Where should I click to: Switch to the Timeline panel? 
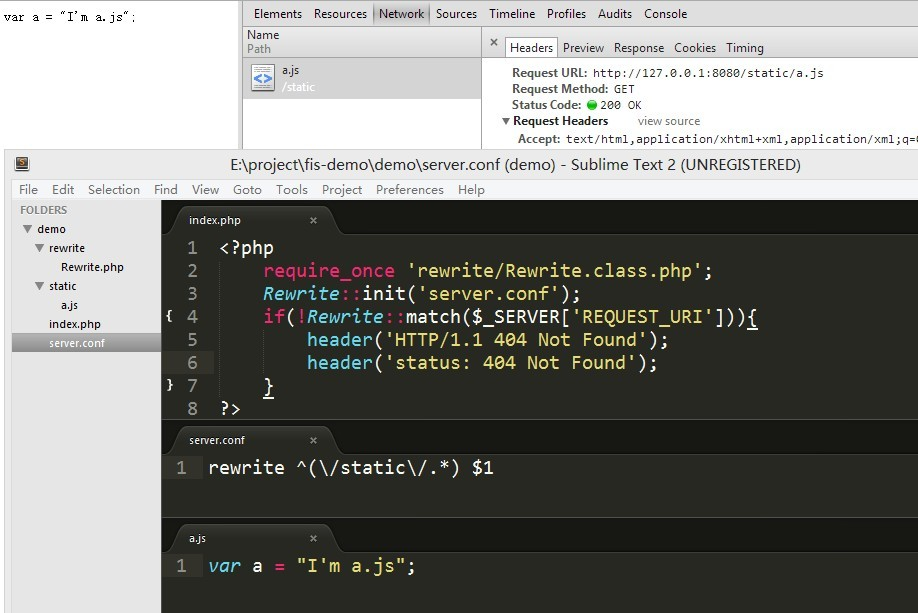512,13
